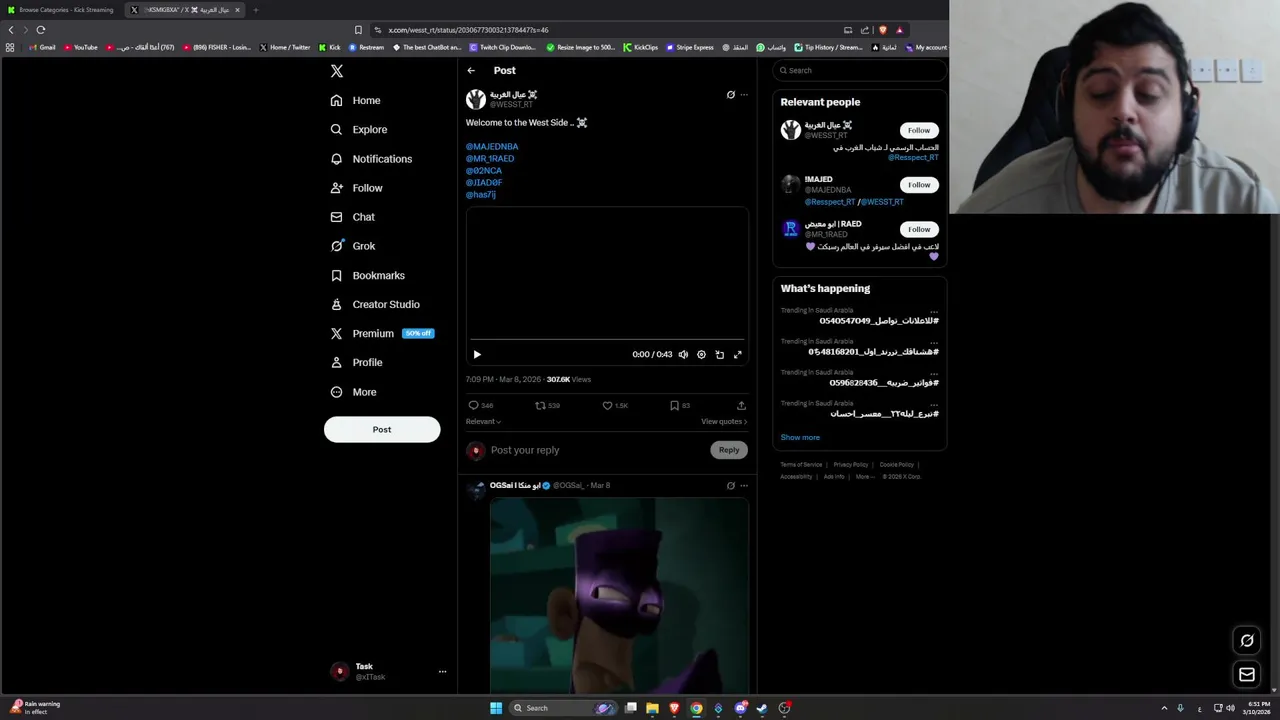The width and height of the screenshot is (1280, 720).
Task: Follow the @WESST_RT account
Action: 919,130
